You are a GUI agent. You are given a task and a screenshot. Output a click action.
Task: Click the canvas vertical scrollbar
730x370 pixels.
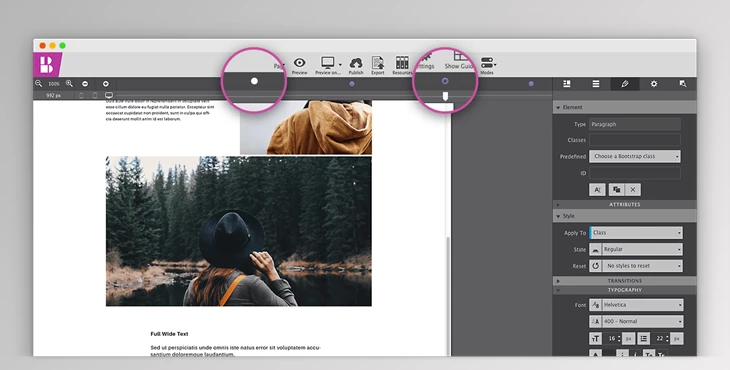[449, 296]
